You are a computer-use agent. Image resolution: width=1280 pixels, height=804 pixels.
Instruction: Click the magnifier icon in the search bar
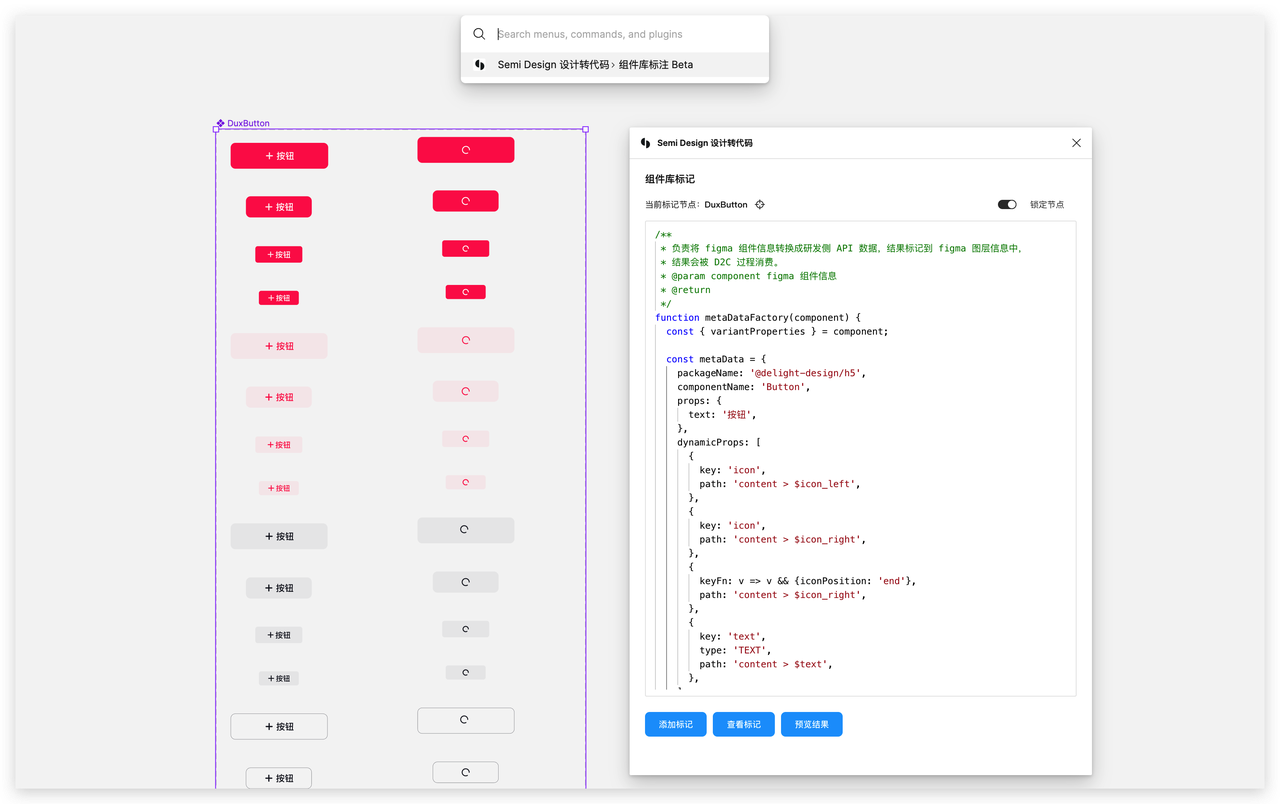(479, 33)
